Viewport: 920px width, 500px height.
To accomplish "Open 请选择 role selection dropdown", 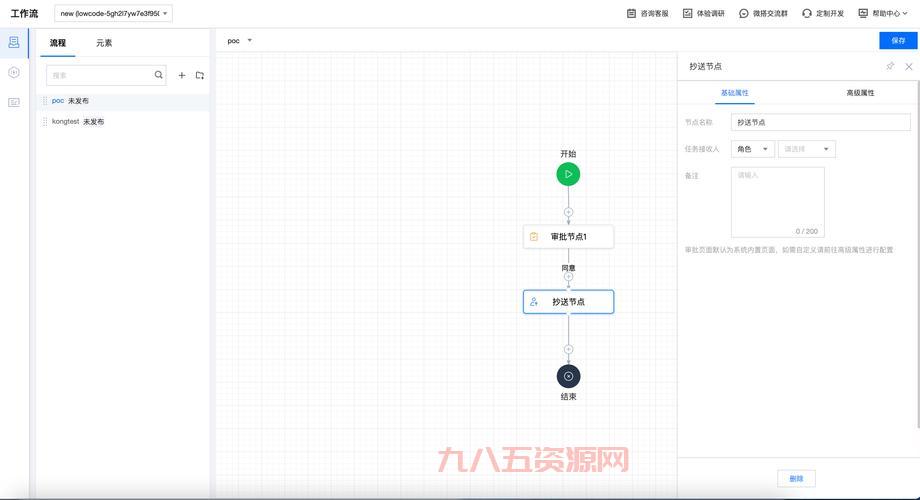I will coord(807,149).
